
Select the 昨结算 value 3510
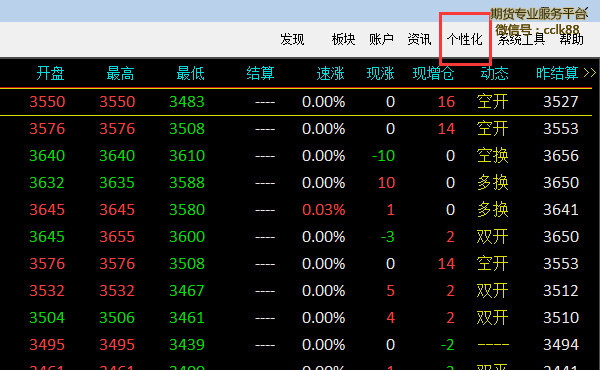(x=561, y=318)
